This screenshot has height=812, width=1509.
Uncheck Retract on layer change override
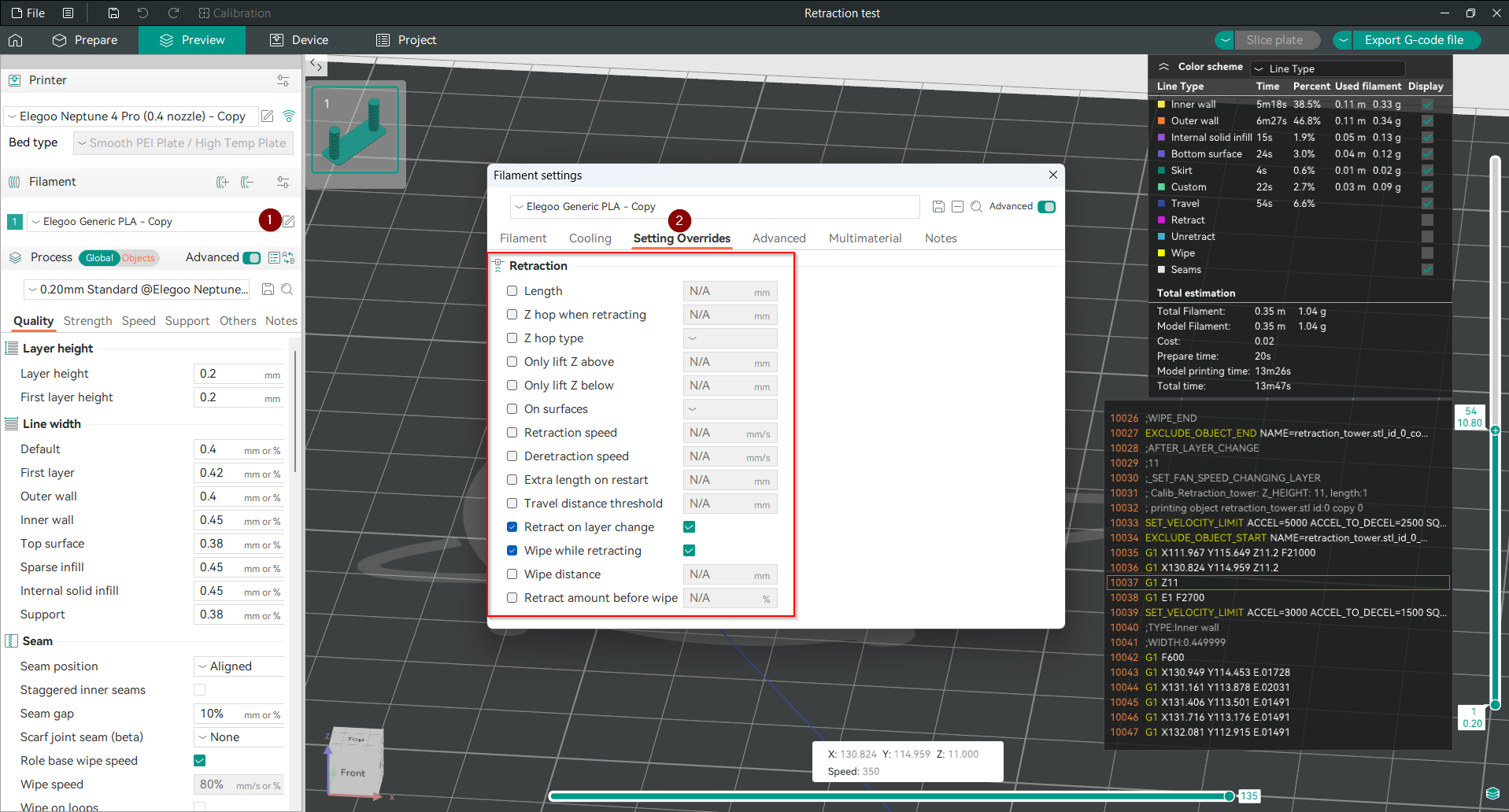[x=512, y=527]
